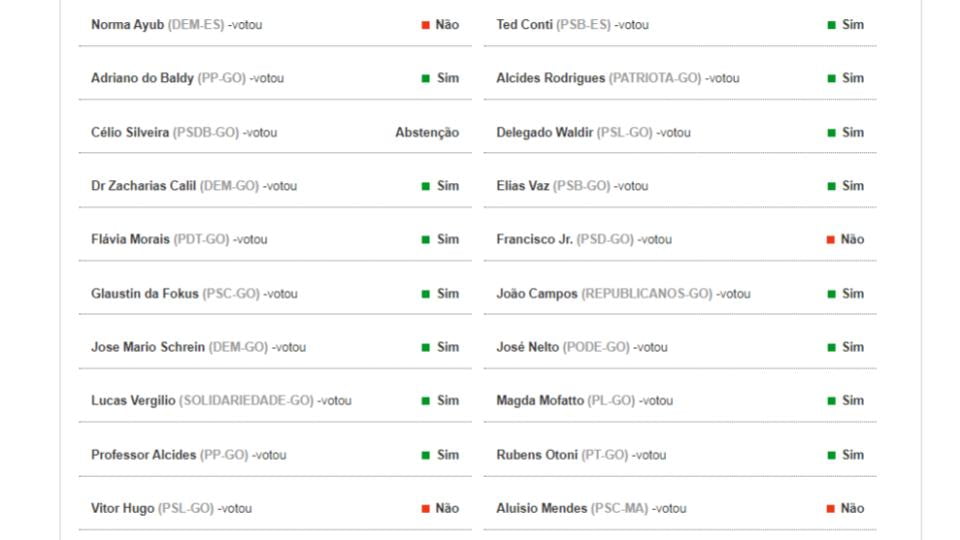Screen dimensions: 960x540
Task: Click the Abstenção vote label for Célio Silveira
Action: (x=427, y=132)
